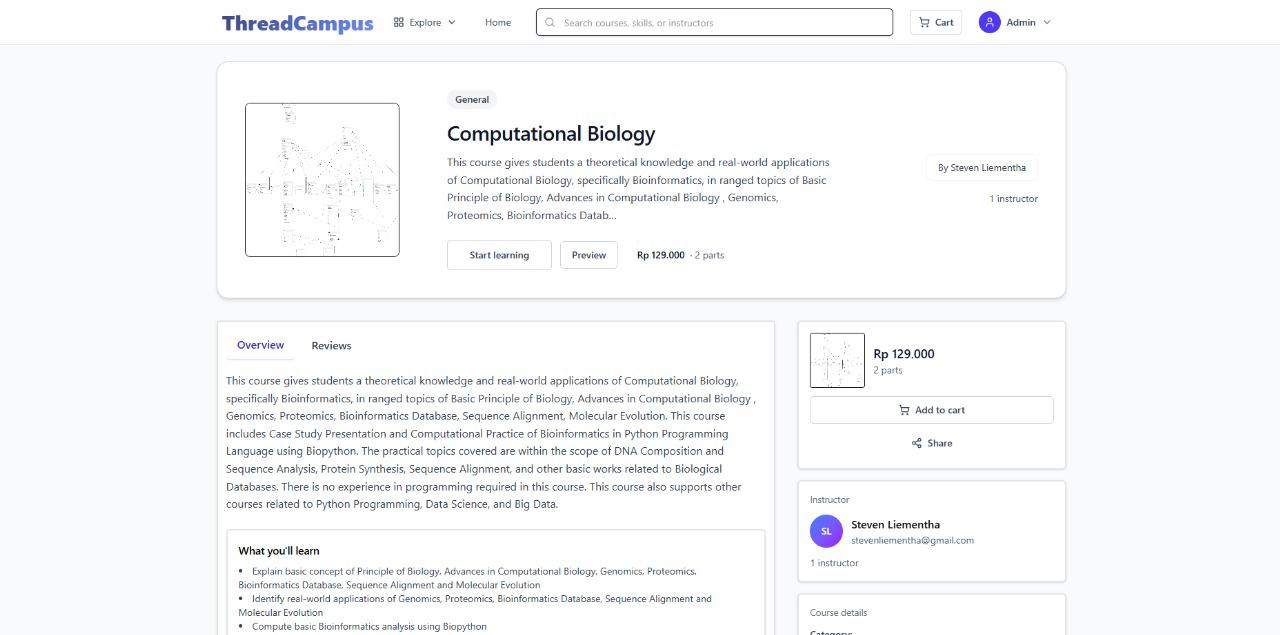Screen dimensions: 1280x635
Task: Focus the course search field
Action: pos(720,22)
